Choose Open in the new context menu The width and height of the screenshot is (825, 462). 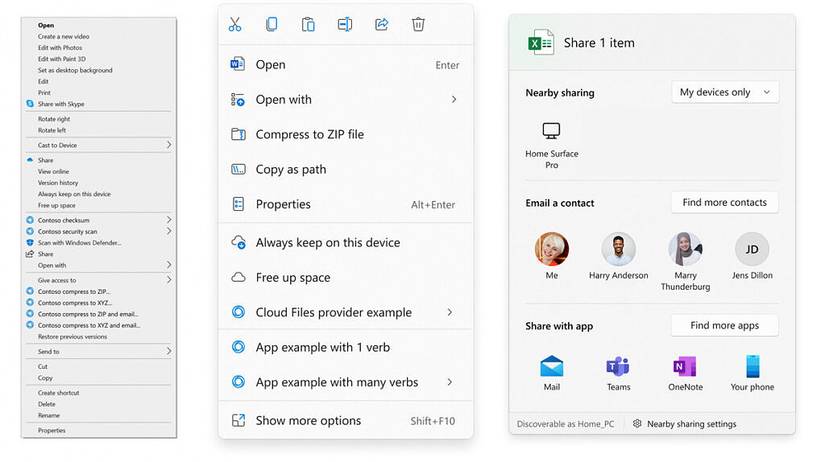coord(346,65)
